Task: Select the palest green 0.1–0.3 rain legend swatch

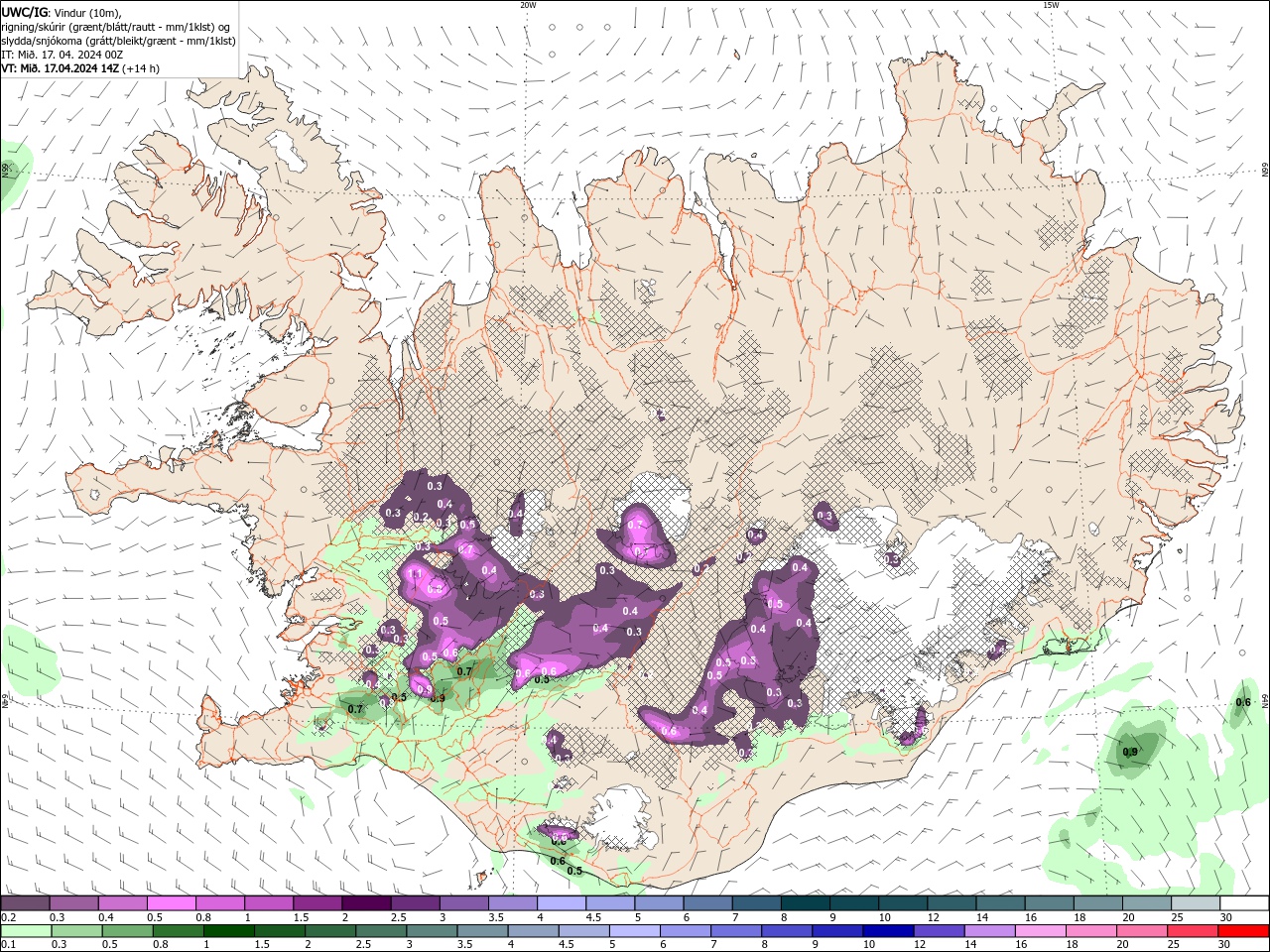Action: click(x=26, y=931)
